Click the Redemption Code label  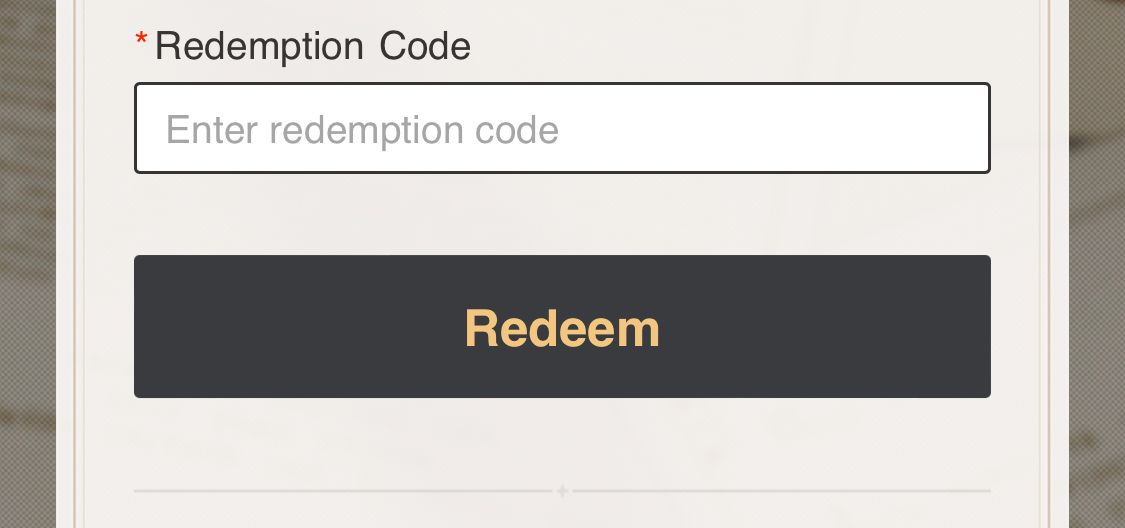(312, 46)
